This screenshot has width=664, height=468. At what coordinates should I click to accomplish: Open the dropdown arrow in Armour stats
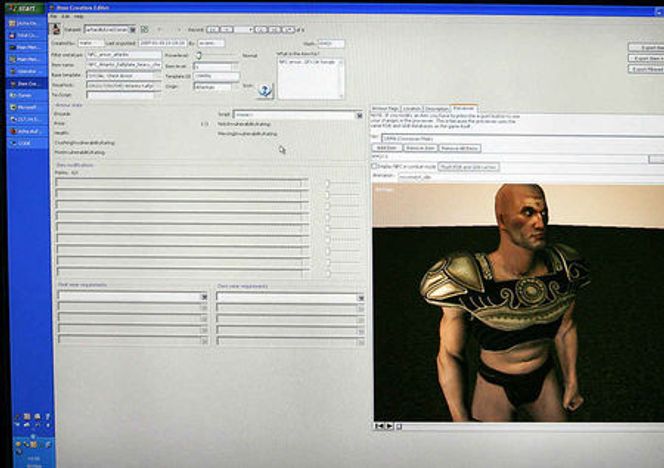coord(359,115)
